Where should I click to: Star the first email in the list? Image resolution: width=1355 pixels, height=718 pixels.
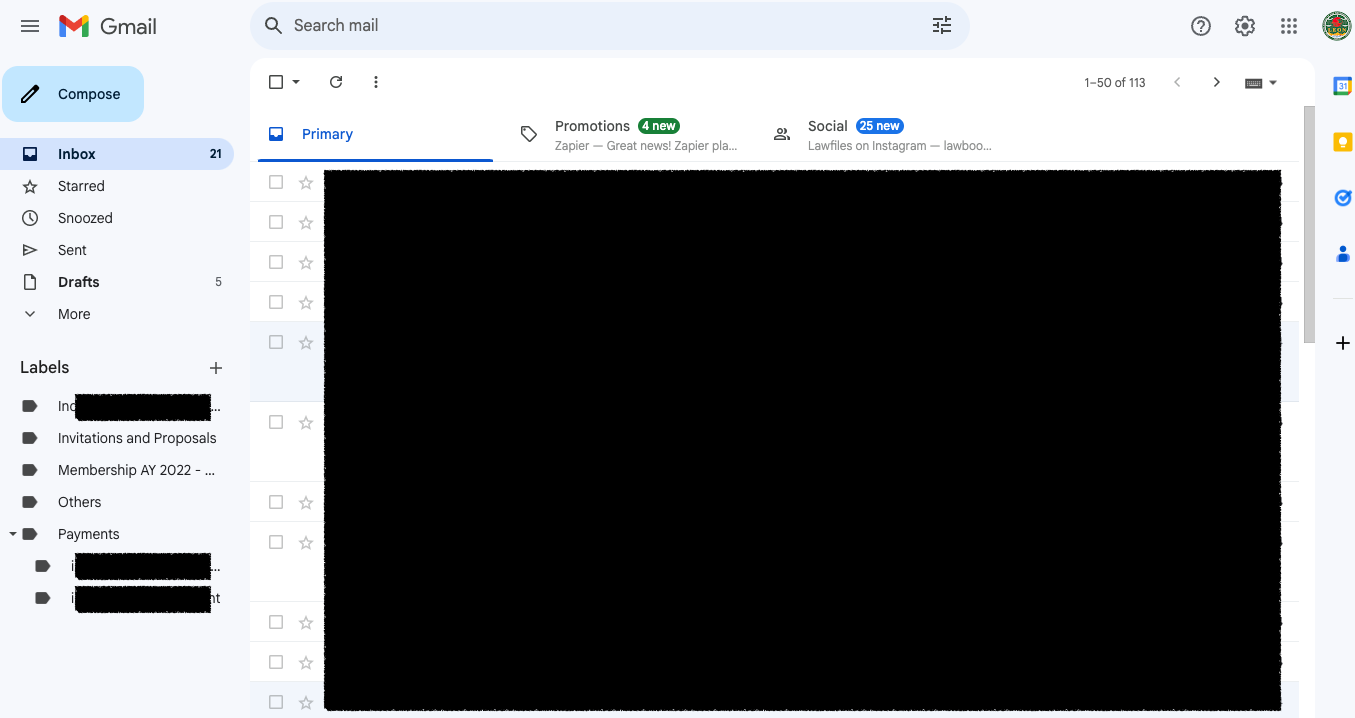click(x=306, y=182)
